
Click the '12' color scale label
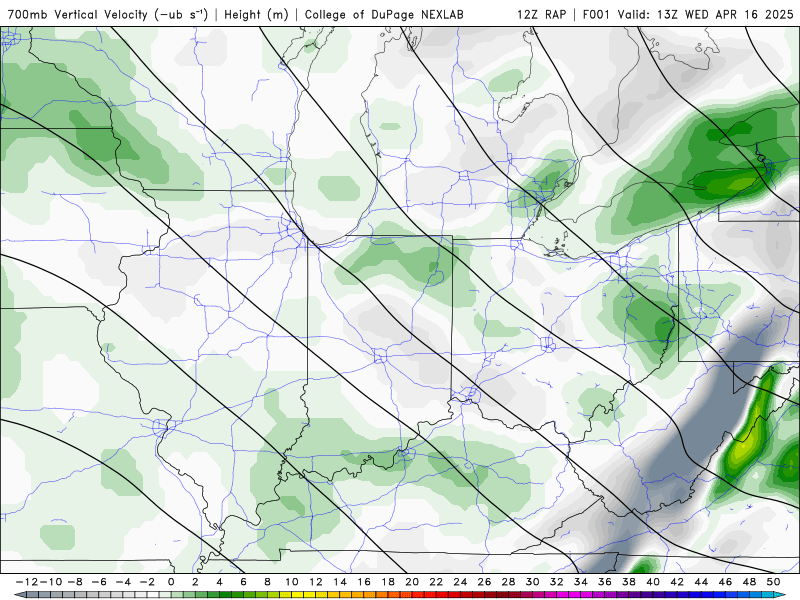coord(316,582)
